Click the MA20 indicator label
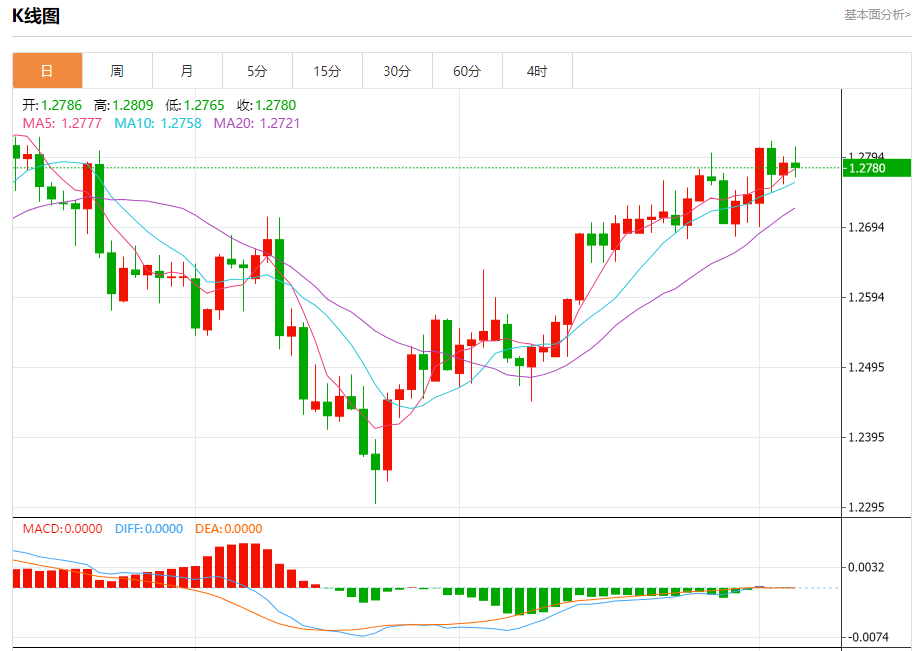This screenshot has width=917, height=651. (x=257, y=123)
